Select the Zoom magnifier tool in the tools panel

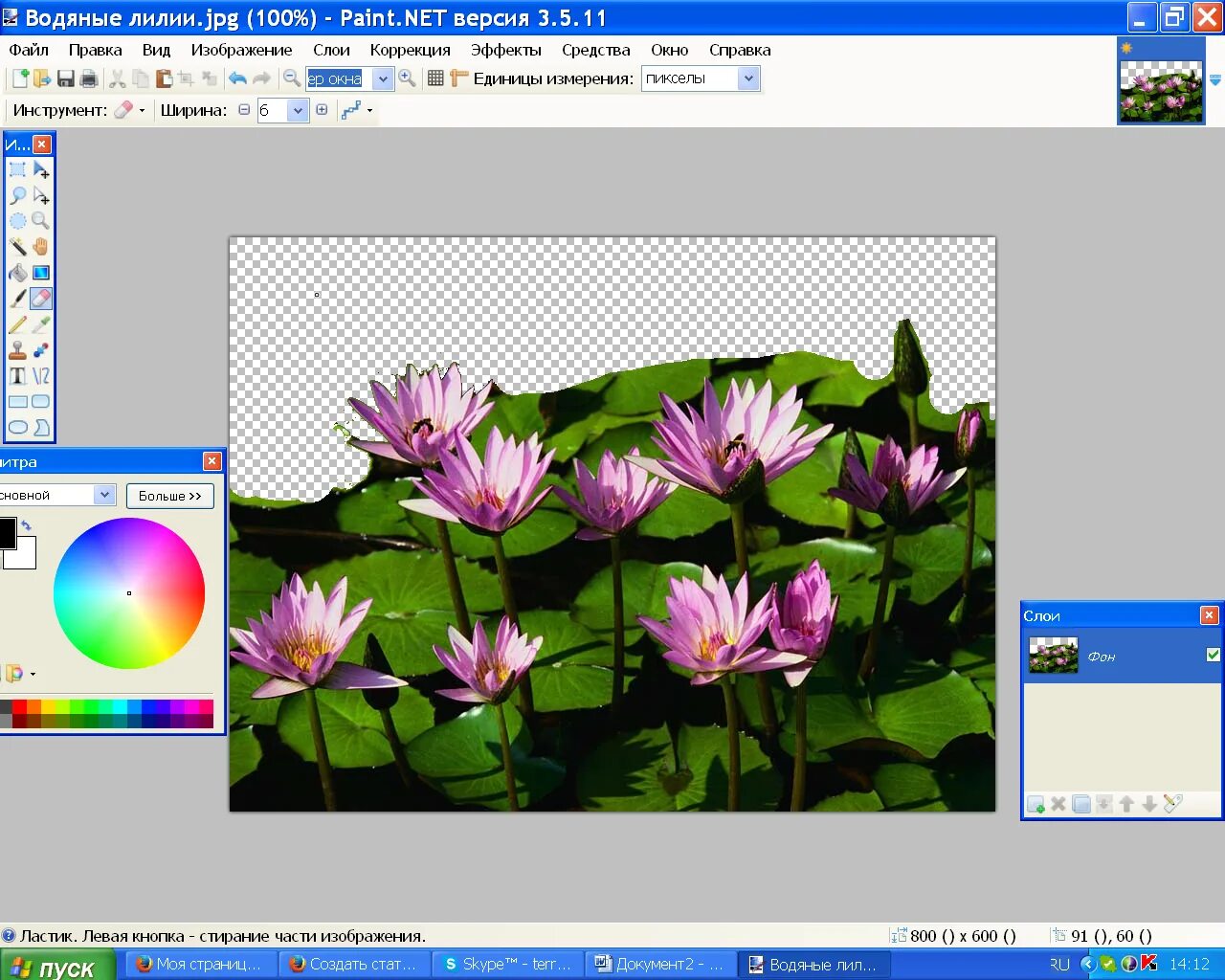(41, 221)
